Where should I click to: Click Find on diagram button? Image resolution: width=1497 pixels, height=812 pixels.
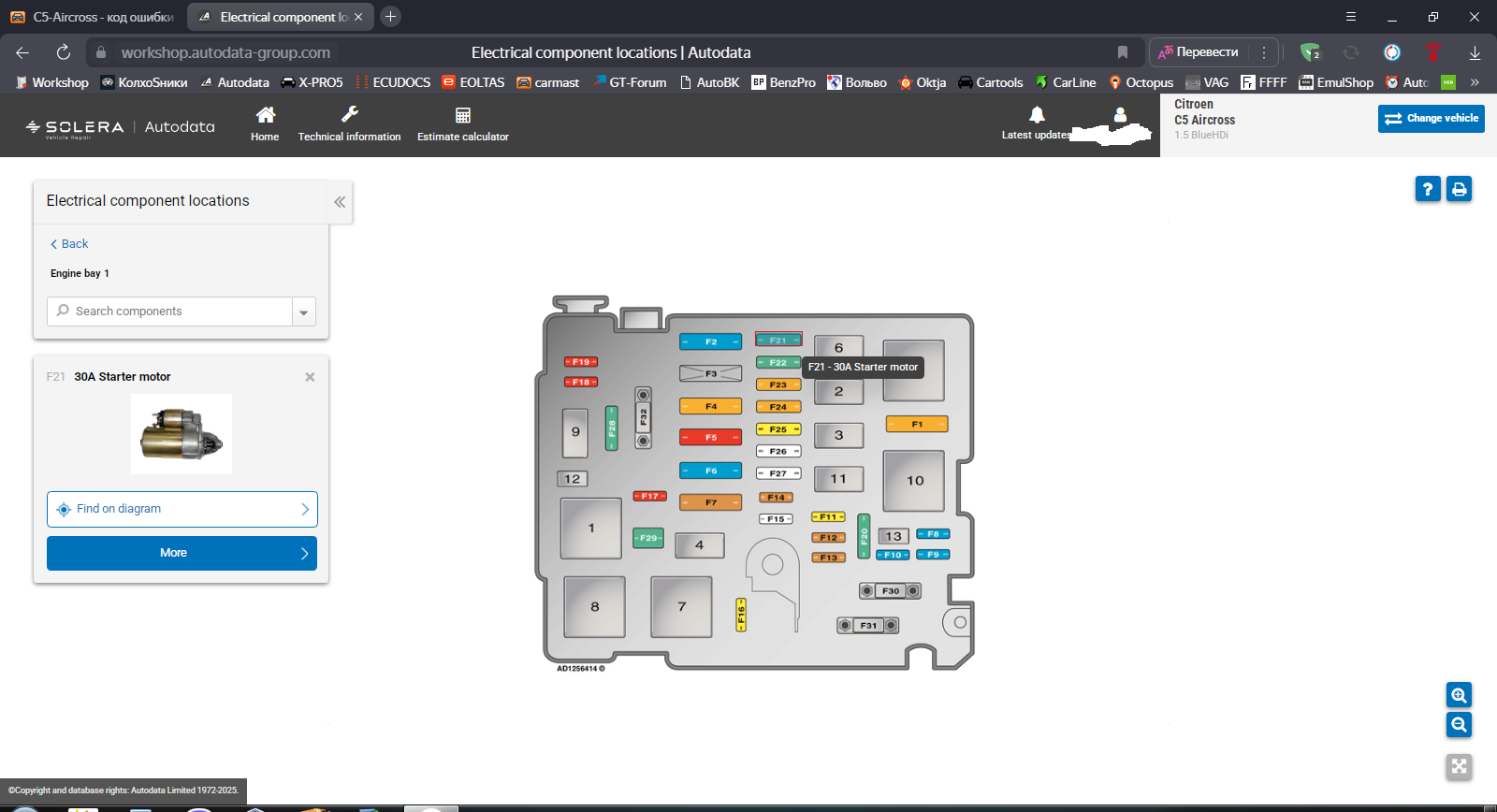point(182,509)
